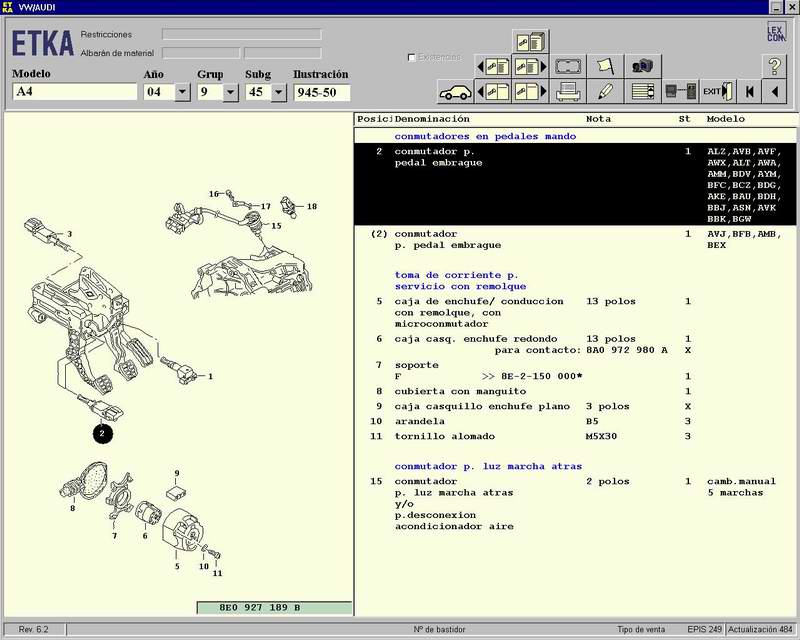Click callout number 18 in the illustration
This screenshot has width=800, height=640.
[312, 206]
